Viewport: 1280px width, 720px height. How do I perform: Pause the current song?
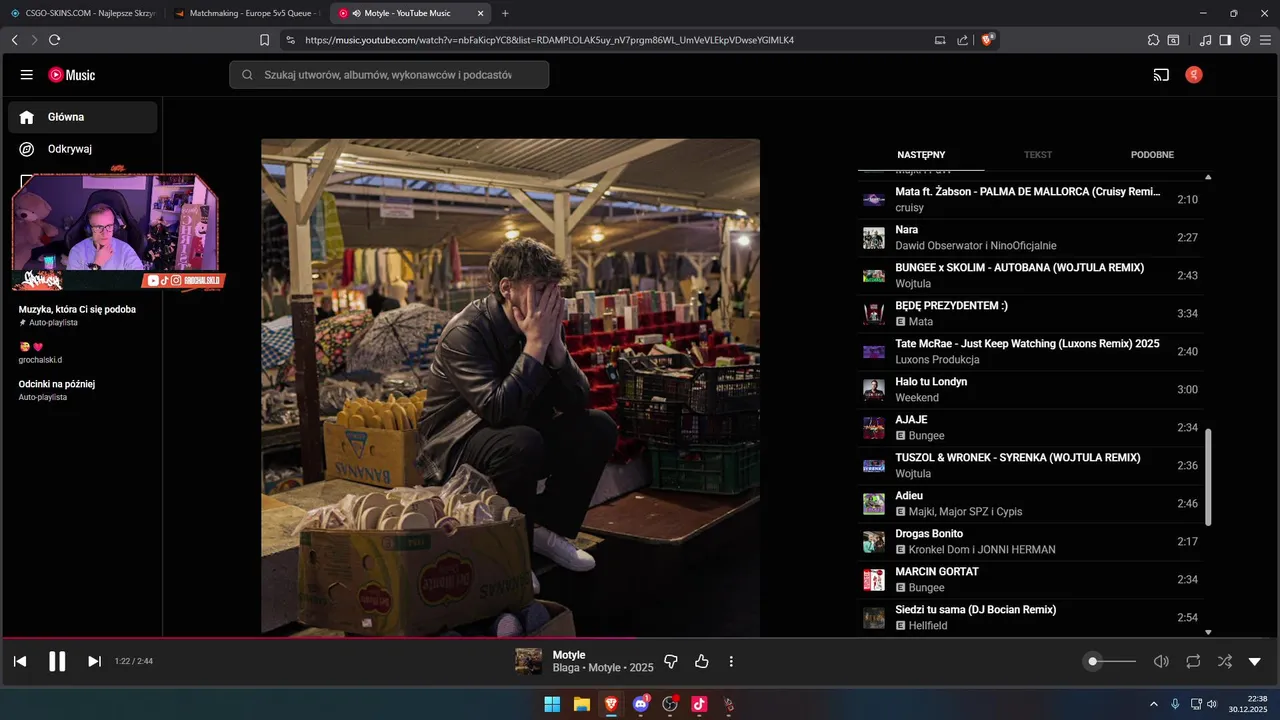[57, 661]
